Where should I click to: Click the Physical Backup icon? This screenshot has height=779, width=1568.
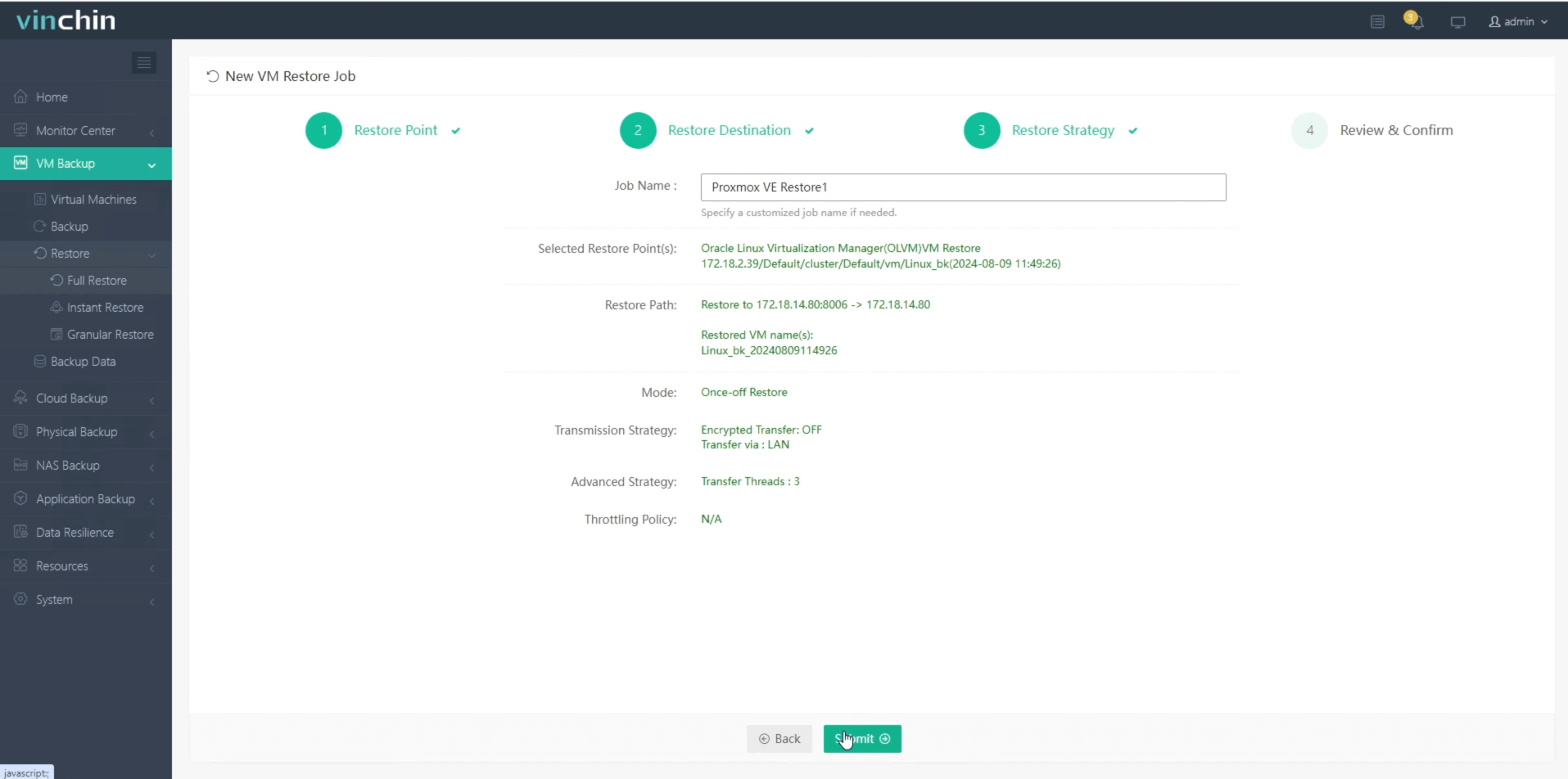20,431
